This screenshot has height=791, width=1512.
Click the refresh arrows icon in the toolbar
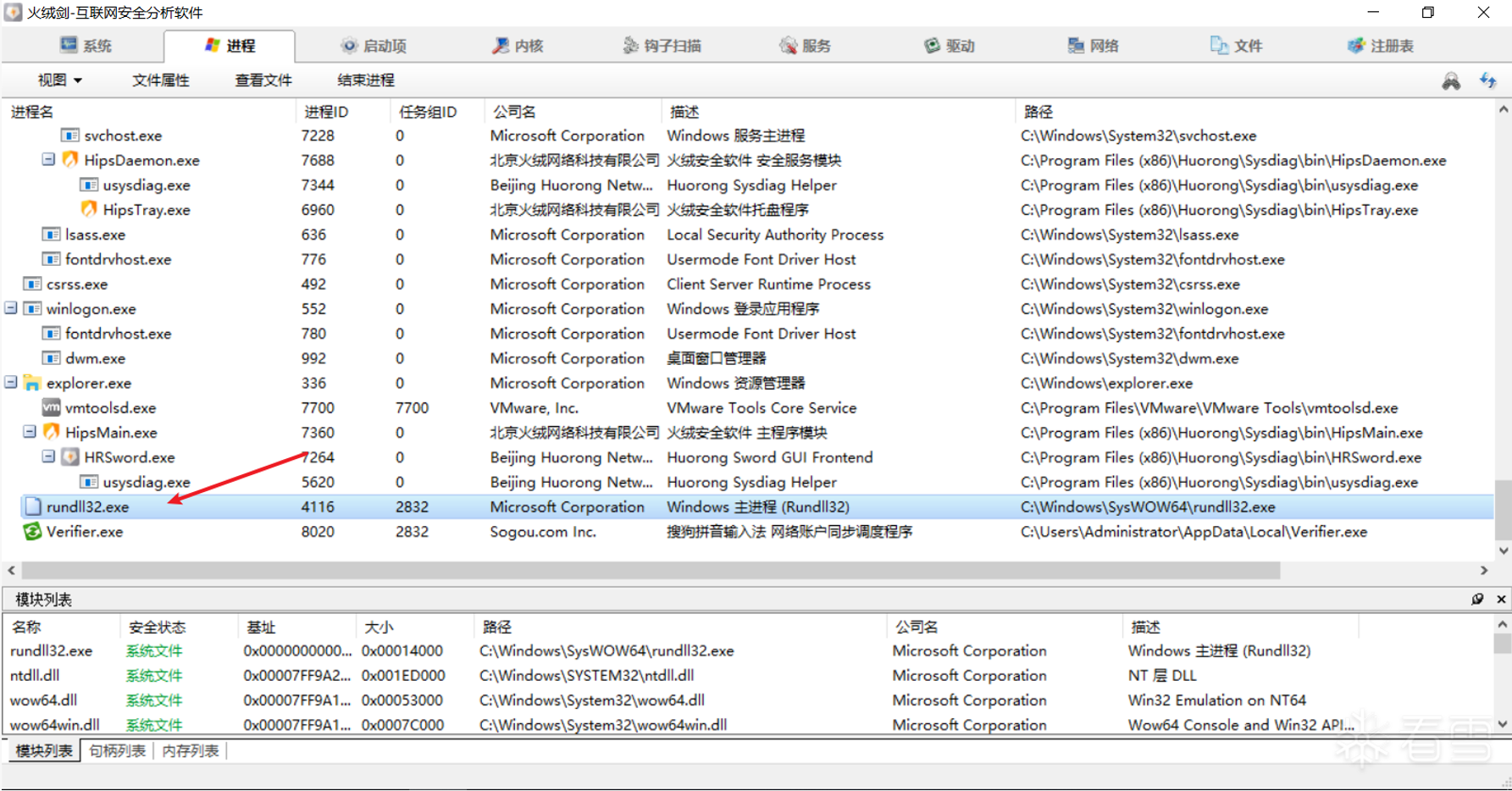(1487, 80)
